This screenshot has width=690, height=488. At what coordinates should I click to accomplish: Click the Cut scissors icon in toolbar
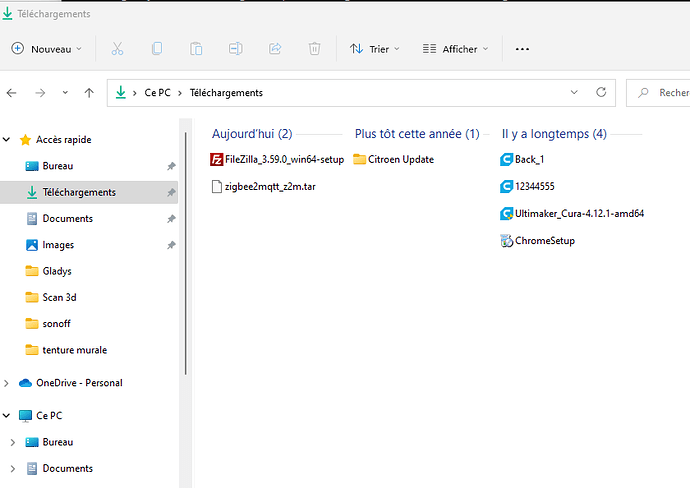(117, 48)
